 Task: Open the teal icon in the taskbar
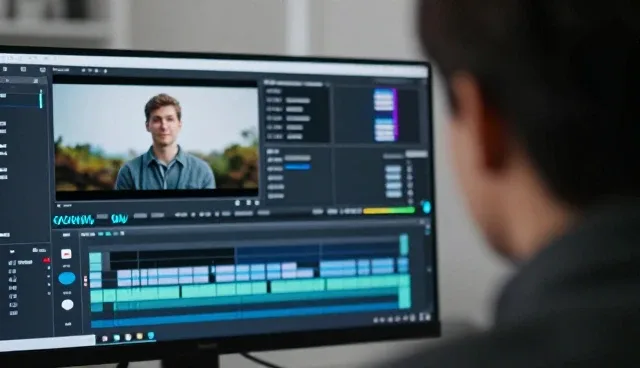click(117, 337)
